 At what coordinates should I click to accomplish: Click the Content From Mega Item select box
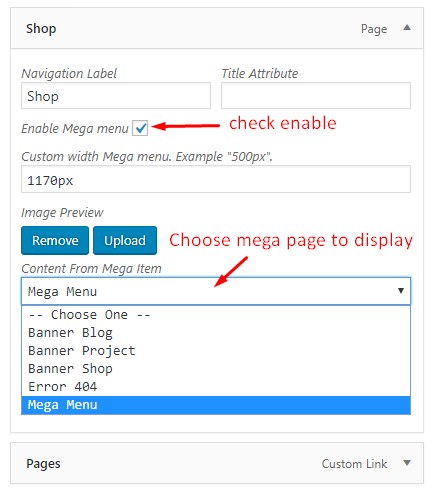click(x=216, y=291)
